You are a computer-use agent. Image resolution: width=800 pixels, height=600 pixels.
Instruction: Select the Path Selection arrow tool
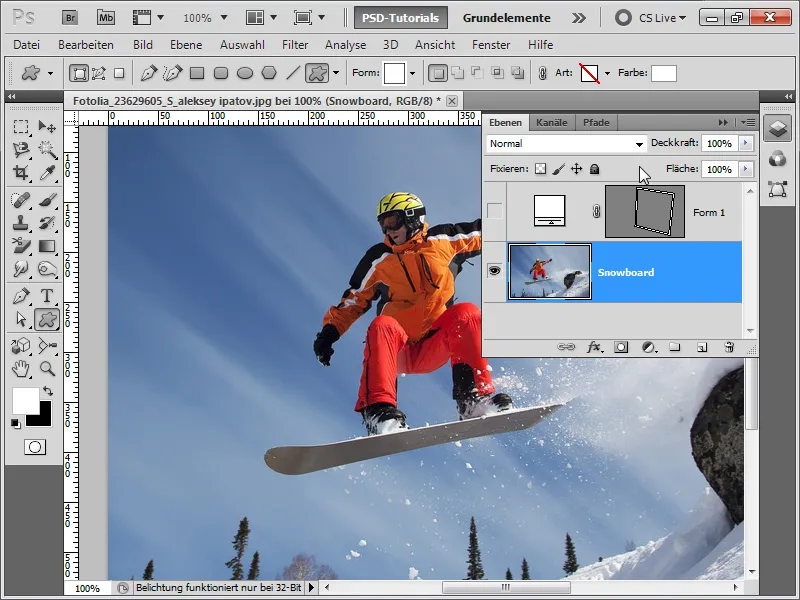[20, 319]
